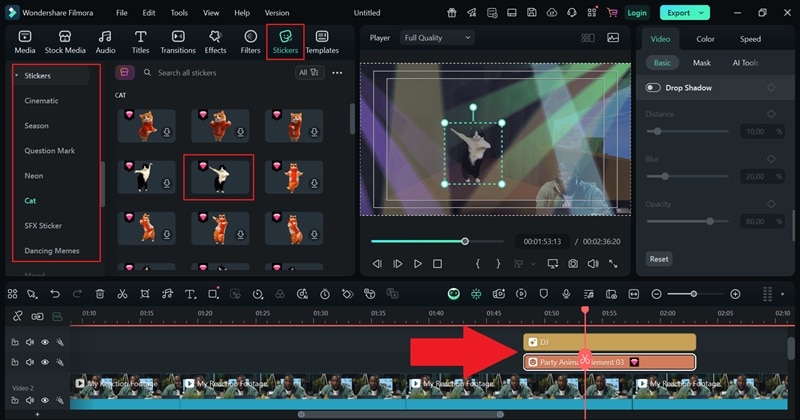Click the marker shield icon

click(543, 293)
